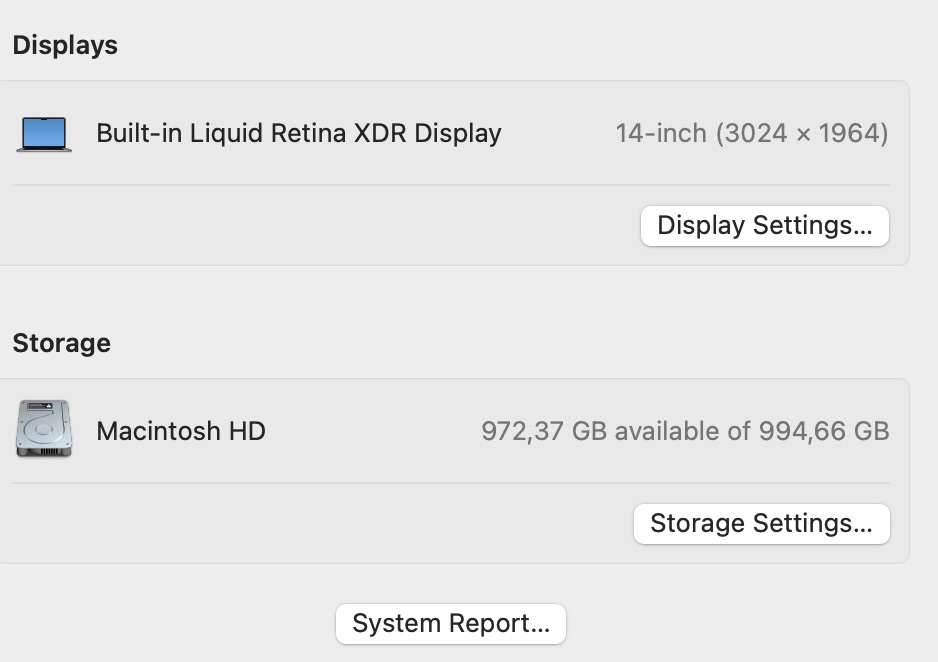
Task: Click the Displays section heading
Action: [x=65, y=45]
